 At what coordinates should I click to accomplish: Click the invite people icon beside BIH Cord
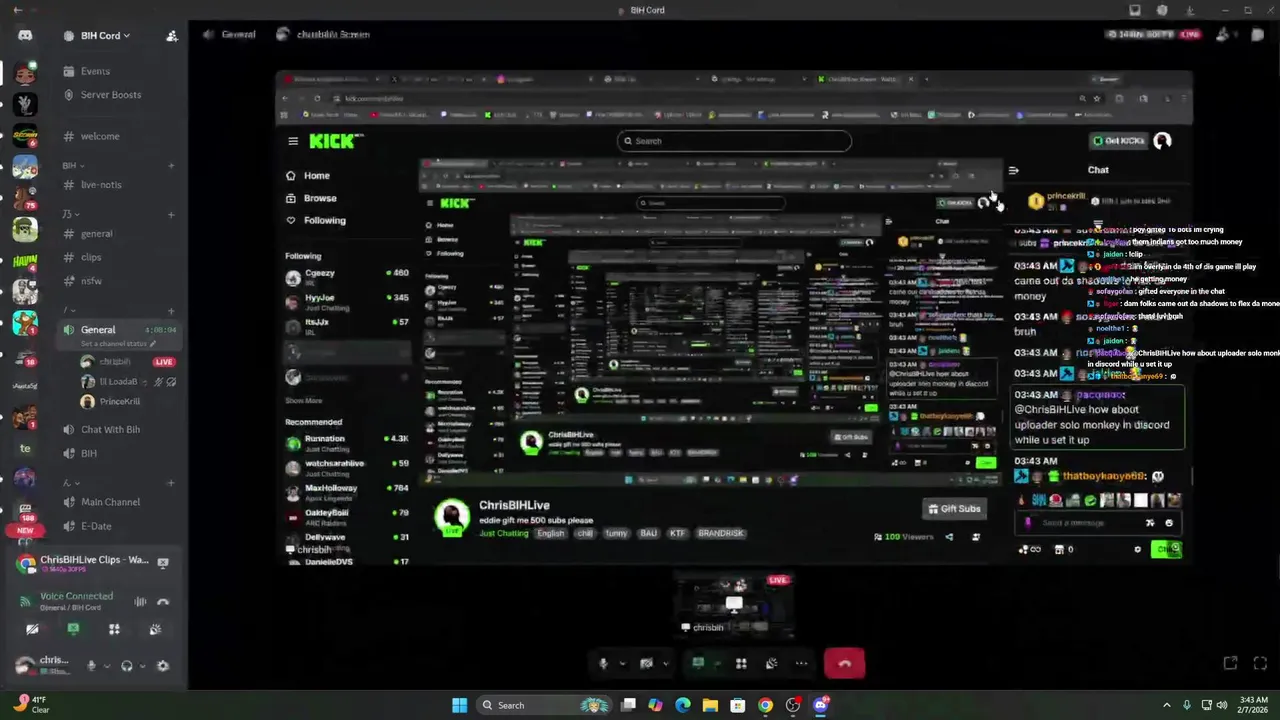(172, 36)
